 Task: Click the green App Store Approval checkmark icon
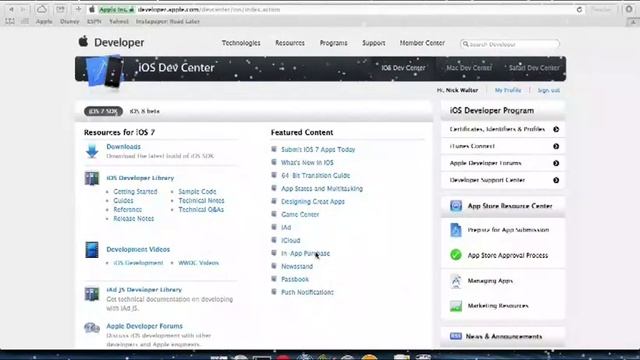point(456,255)
